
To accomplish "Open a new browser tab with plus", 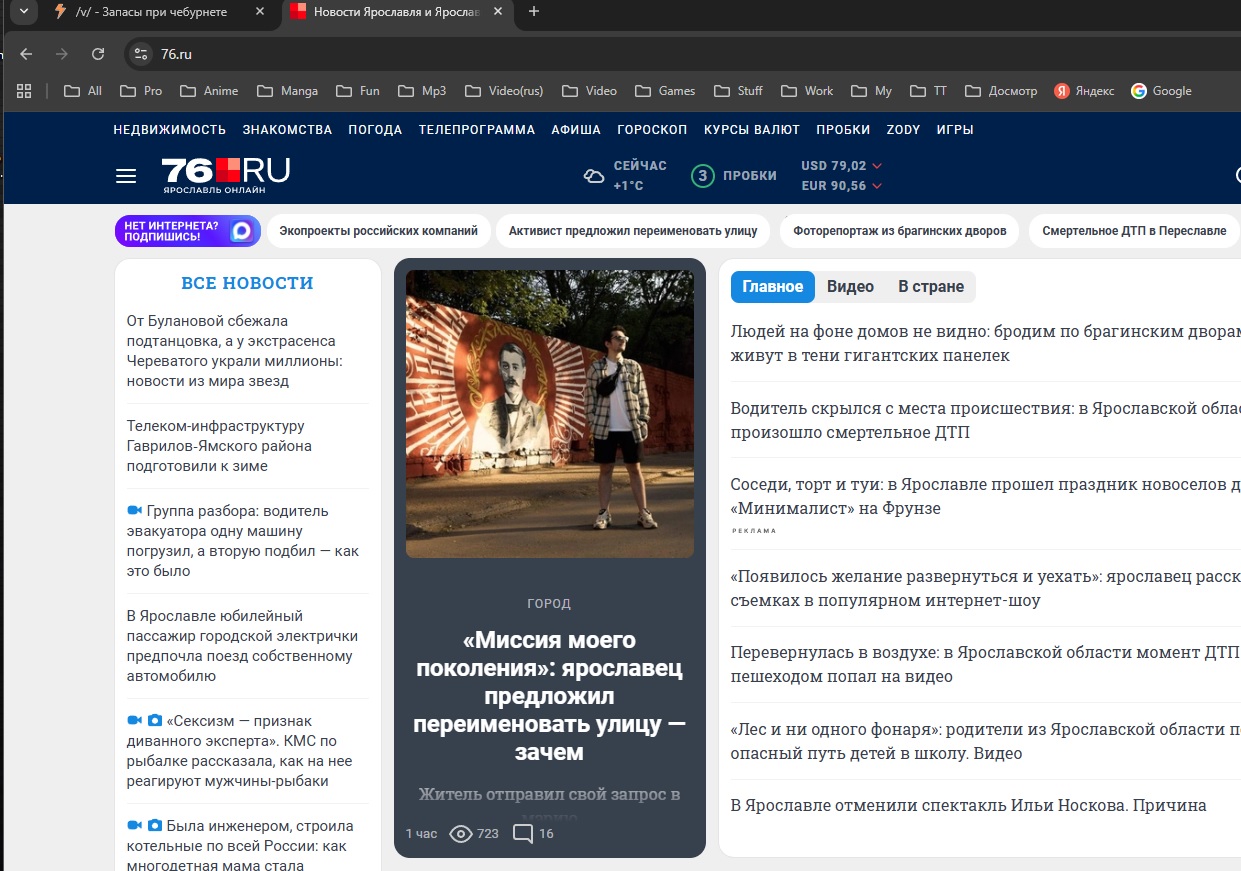I will point(534,12).
